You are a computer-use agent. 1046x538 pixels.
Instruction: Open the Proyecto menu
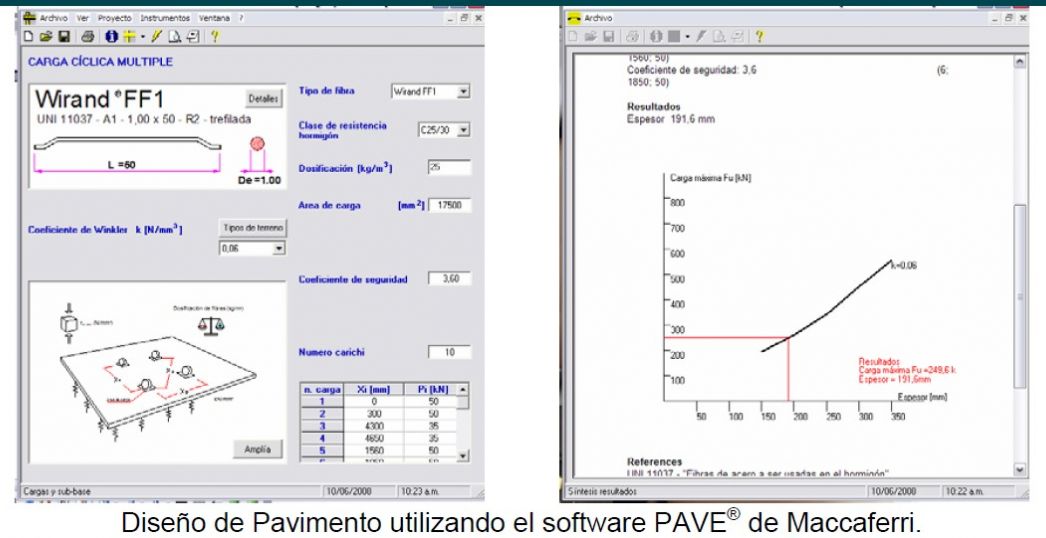tap(114, 19)
